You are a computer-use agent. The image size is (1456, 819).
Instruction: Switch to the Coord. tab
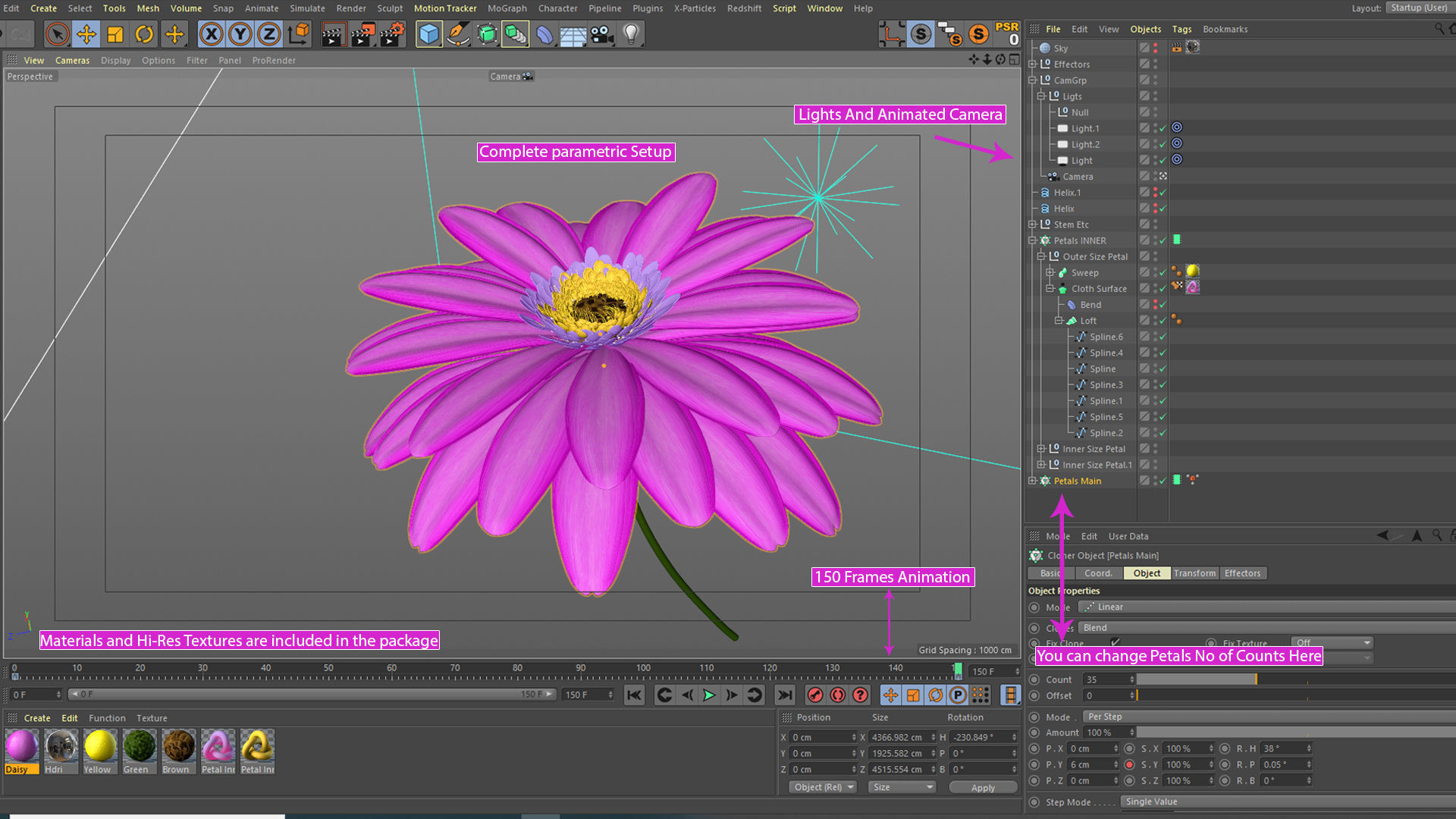[1097, 573]
